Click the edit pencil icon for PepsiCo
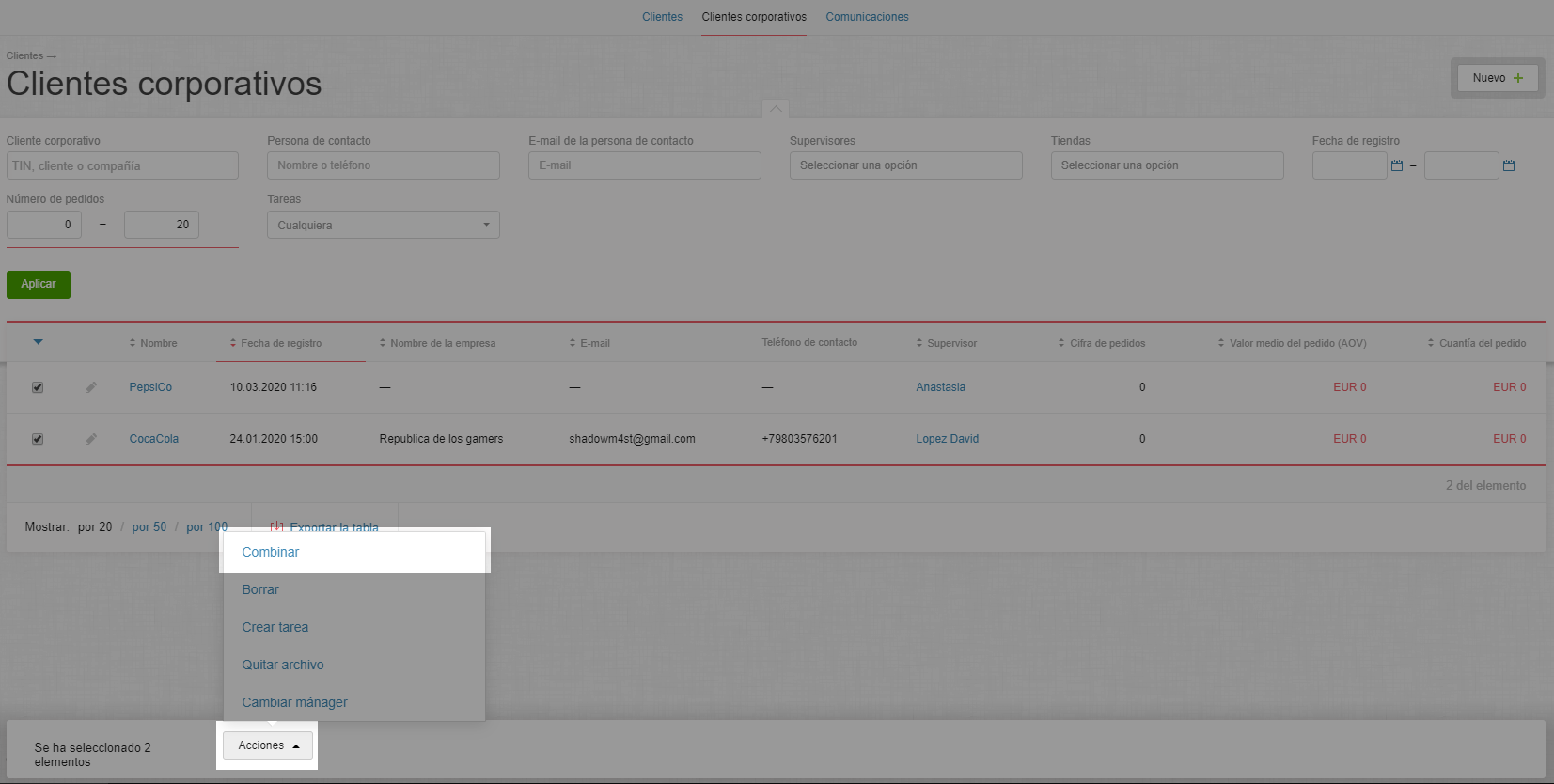 coord(91,387)
